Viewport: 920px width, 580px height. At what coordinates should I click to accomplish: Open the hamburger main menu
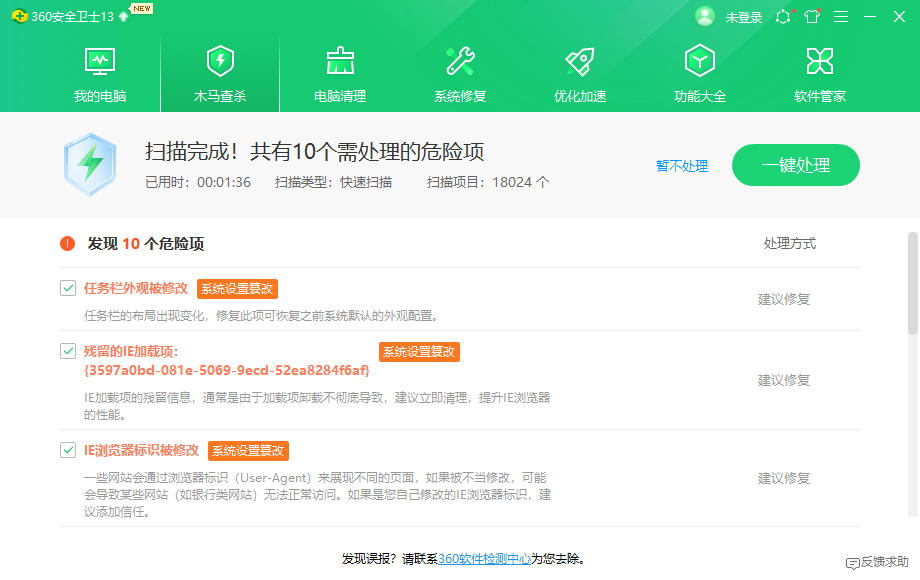pyautogui.click(x=841, y=17)
